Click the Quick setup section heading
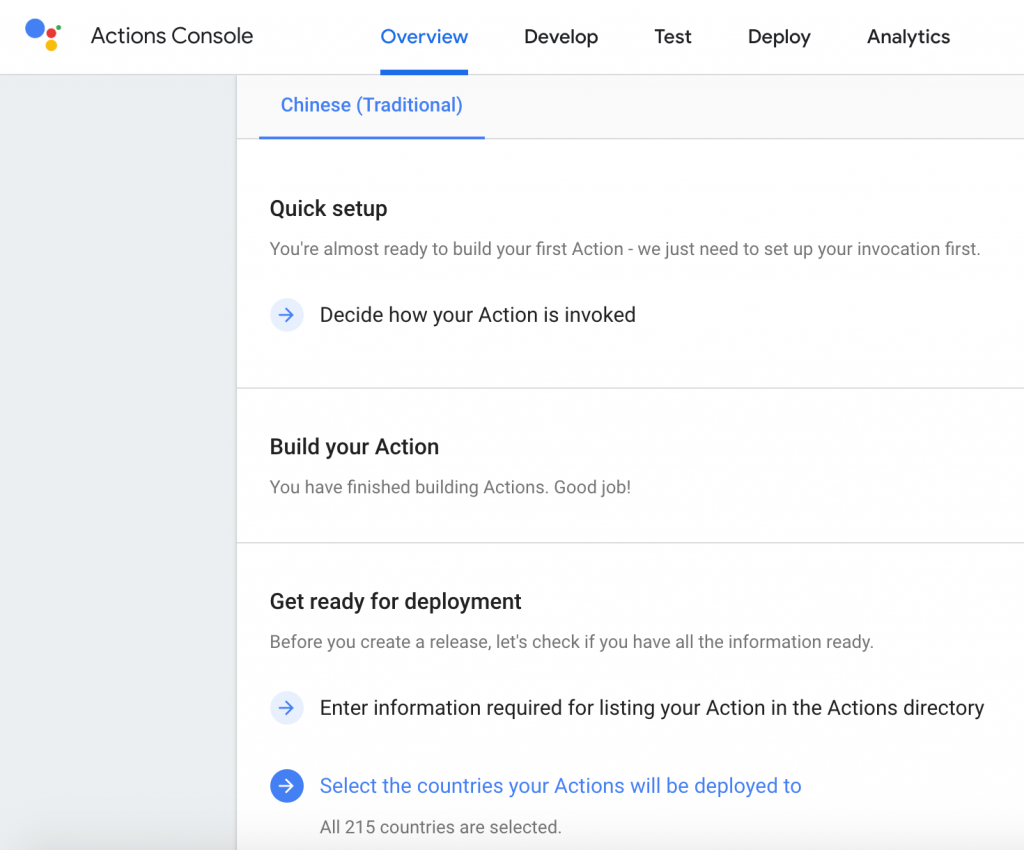 (328, 209)
